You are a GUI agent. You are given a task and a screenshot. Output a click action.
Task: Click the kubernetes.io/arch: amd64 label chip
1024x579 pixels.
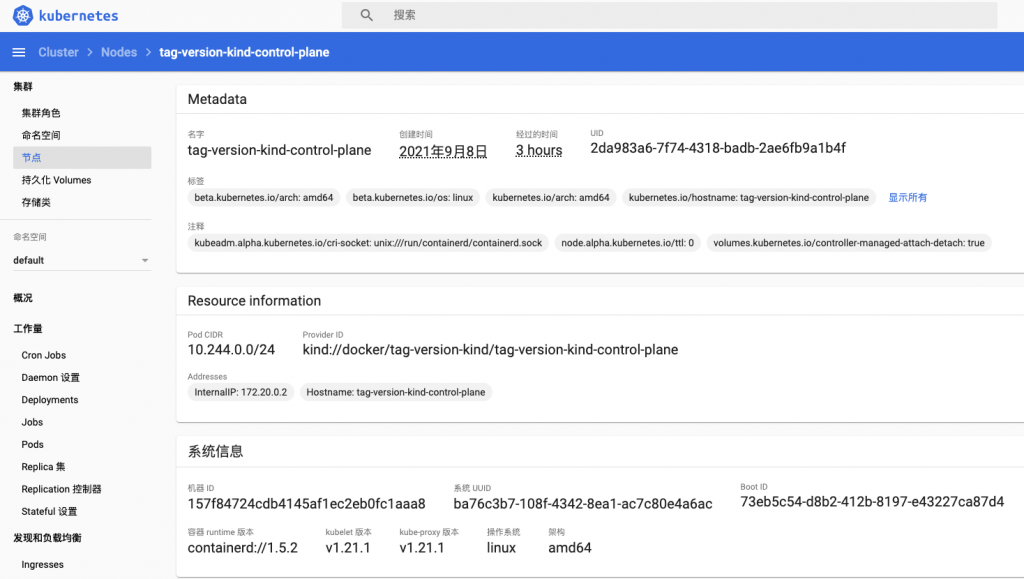pos(551,197)
